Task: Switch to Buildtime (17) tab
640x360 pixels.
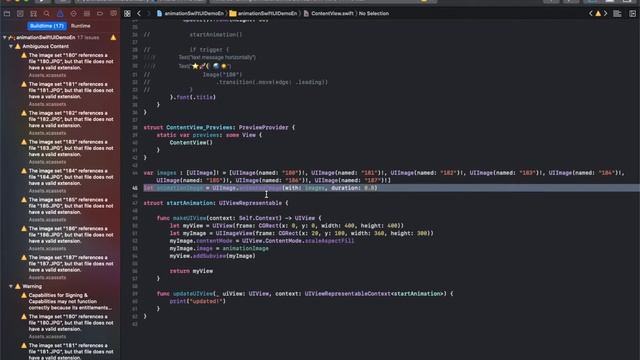Action: click(x=47, y=26)
